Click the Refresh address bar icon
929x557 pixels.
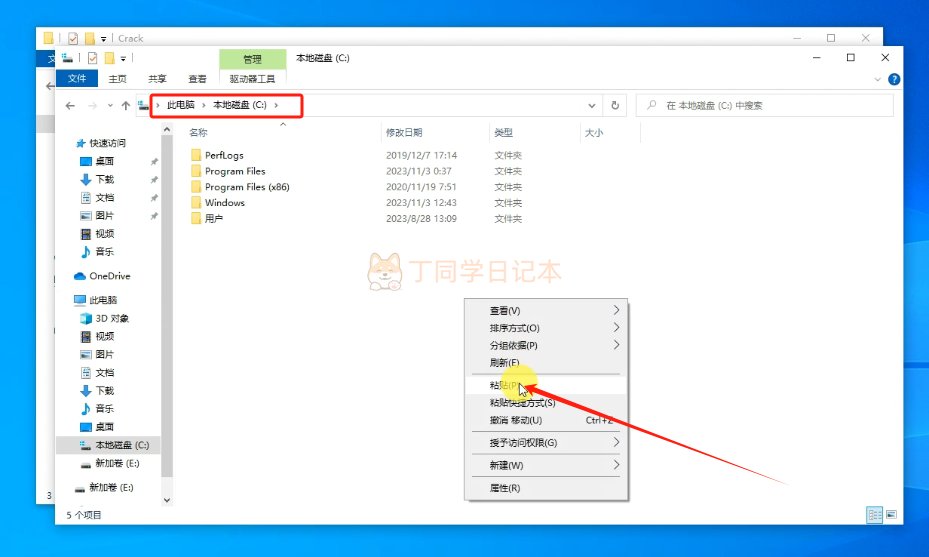pyautogui.click(x=615, y=105)
